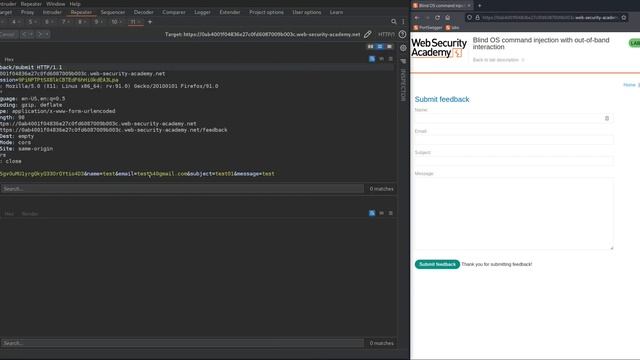Open the Repeater menu in the menu bar
The image size is (640, 360).
[x=31, y=4]
